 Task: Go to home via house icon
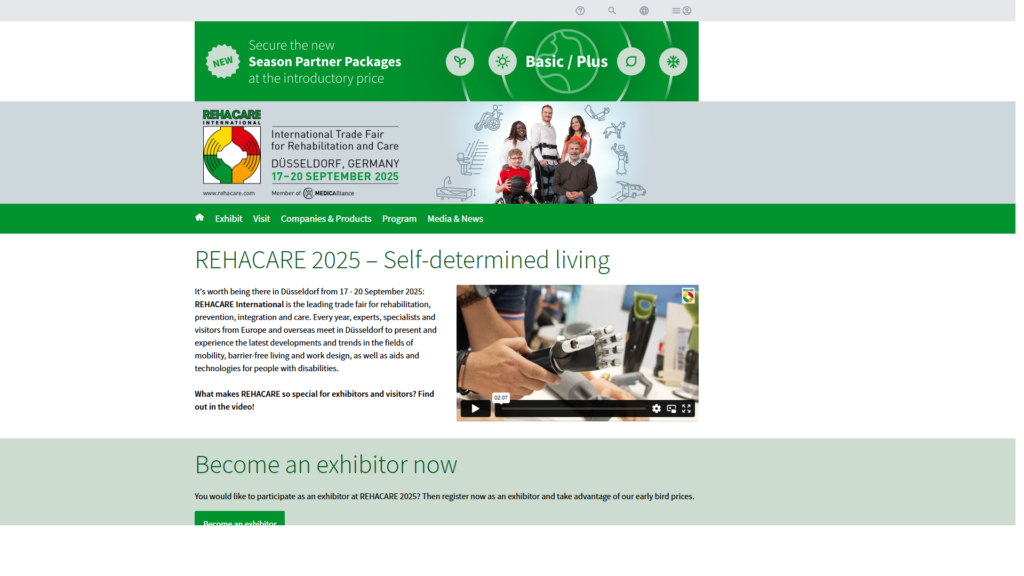200,218
